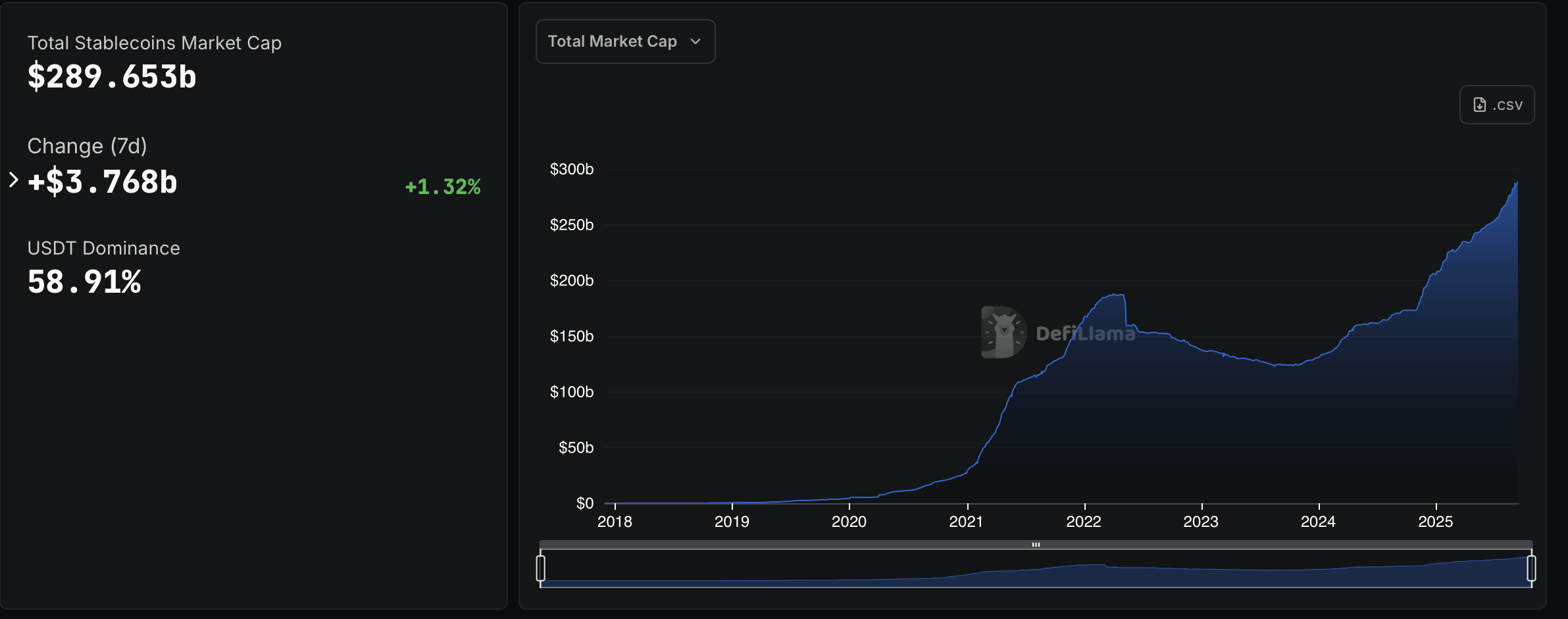
Task: Collapse the Total Market Cap chart type menu
Action: click(x=624, y=41)
